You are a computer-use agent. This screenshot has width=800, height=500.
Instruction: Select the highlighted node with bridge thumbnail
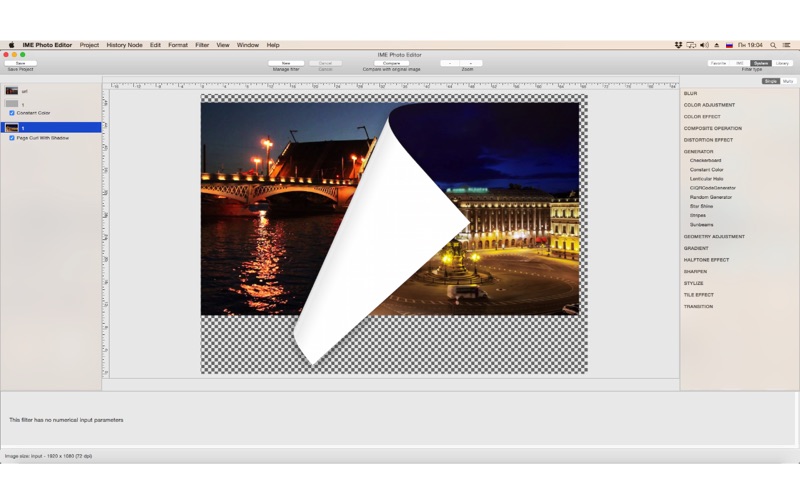pyautogui.click(x=51, y=128)
